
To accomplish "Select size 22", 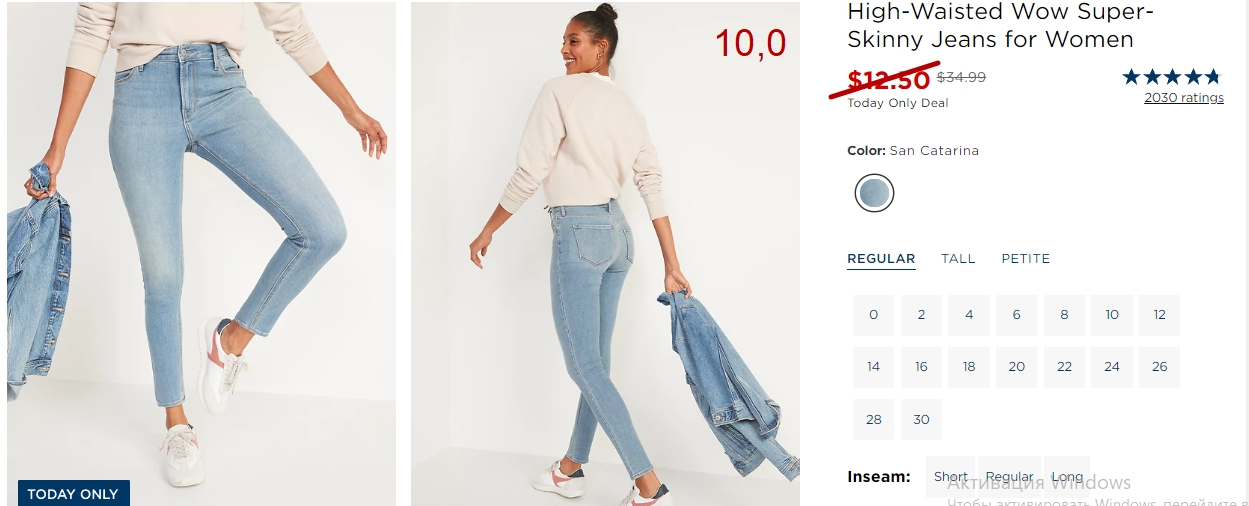I will coord(1064,367).
